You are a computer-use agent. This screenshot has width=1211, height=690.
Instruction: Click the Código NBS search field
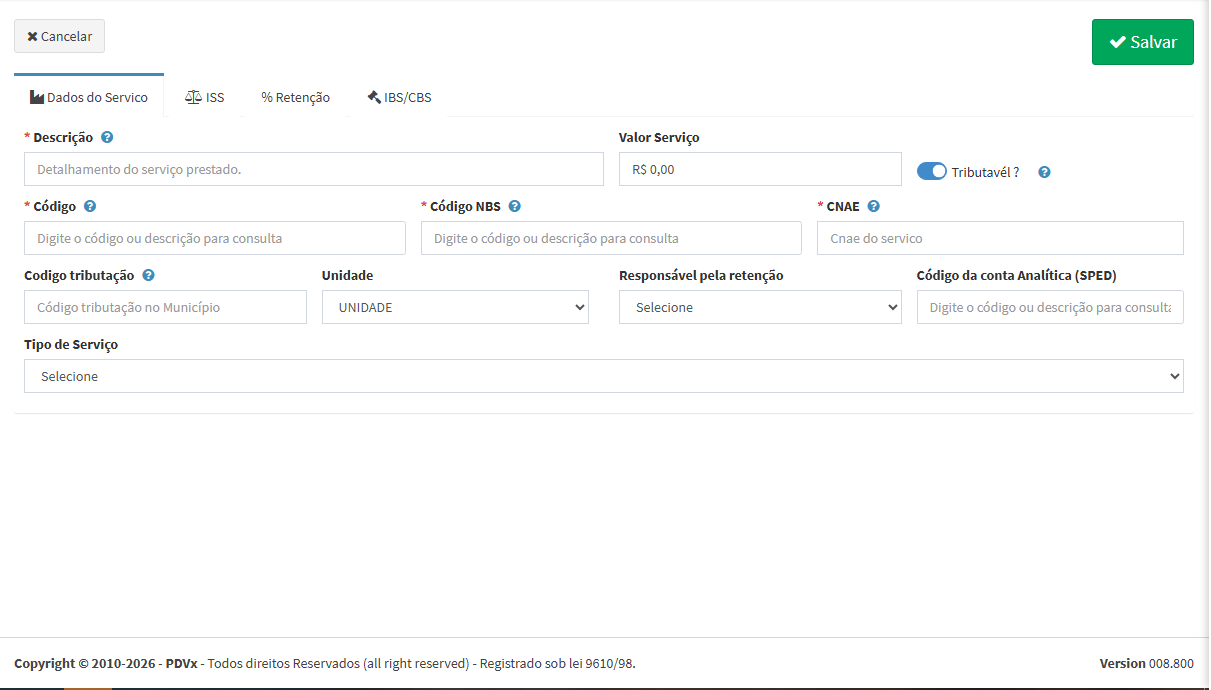[x=610, y=238]
